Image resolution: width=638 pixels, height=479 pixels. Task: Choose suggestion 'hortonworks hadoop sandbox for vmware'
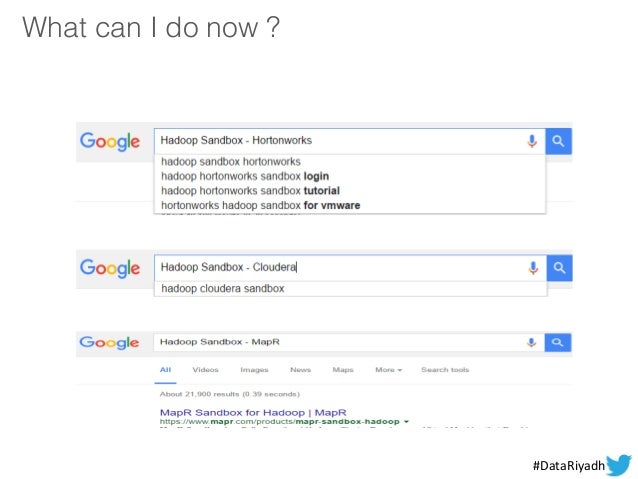click(x=260, y=205)
